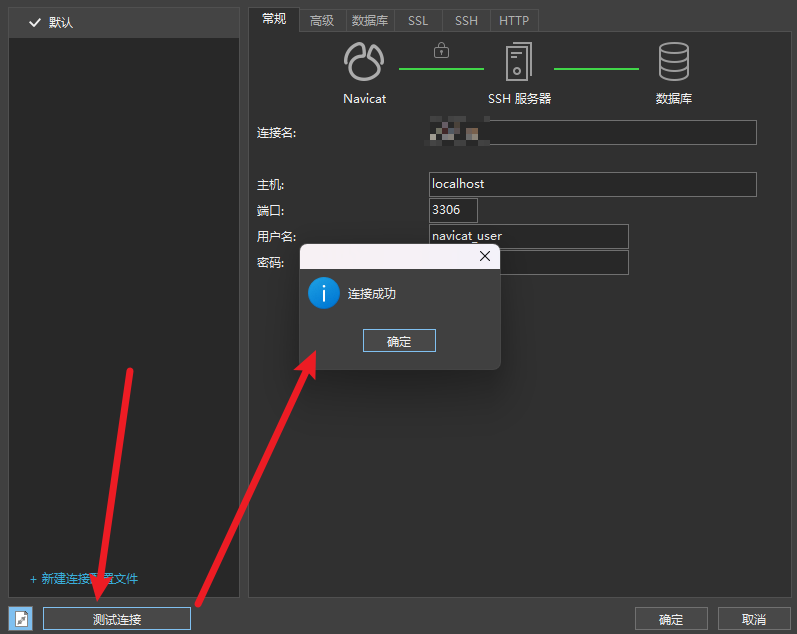Open the 数据库 tab
Image resolution: width=797 pixels, height=634 pixels.
point(370,21)
